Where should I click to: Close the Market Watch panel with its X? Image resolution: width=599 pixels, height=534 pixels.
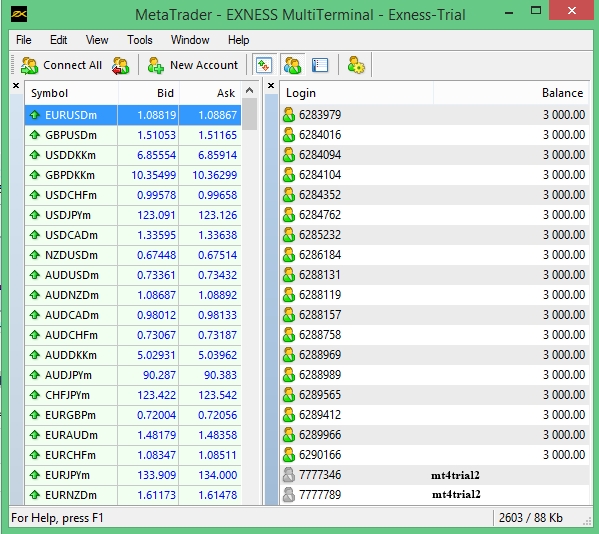point(16,86)
